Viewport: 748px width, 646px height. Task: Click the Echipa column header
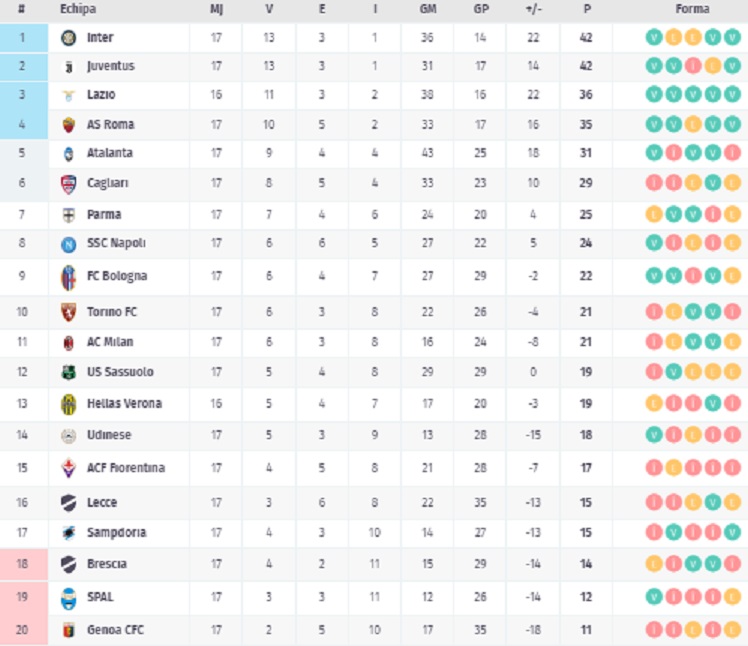click(x=77, y=9)
